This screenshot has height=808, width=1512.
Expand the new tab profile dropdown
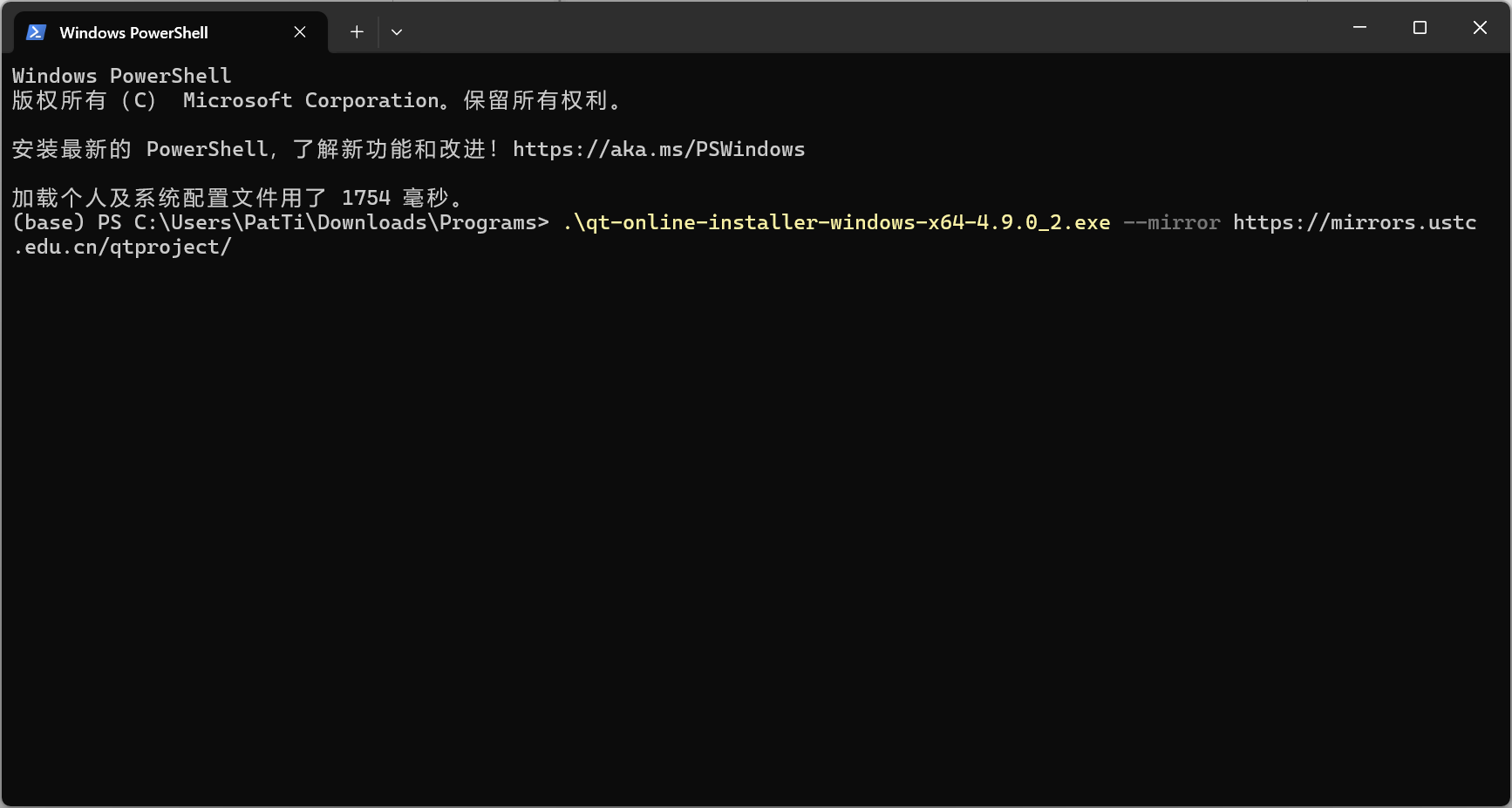pos(397,32)
